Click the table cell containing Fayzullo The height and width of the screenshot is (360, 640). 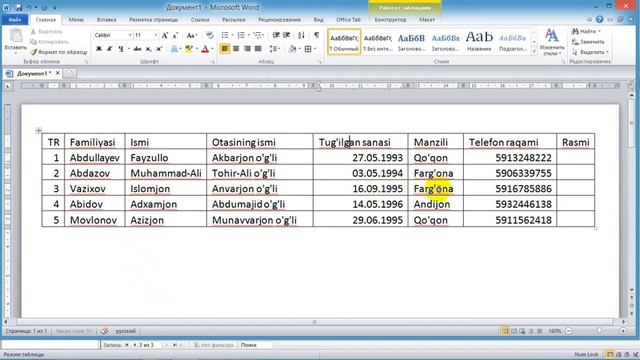[x=166, y=158]
